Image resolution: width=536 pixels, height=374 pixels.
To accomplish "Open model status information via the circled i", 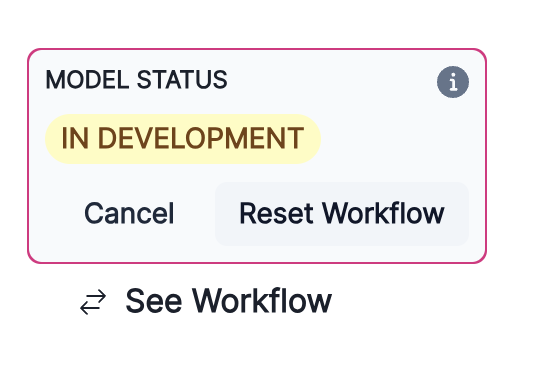I will pyautogui.click(x=453, y=82).
